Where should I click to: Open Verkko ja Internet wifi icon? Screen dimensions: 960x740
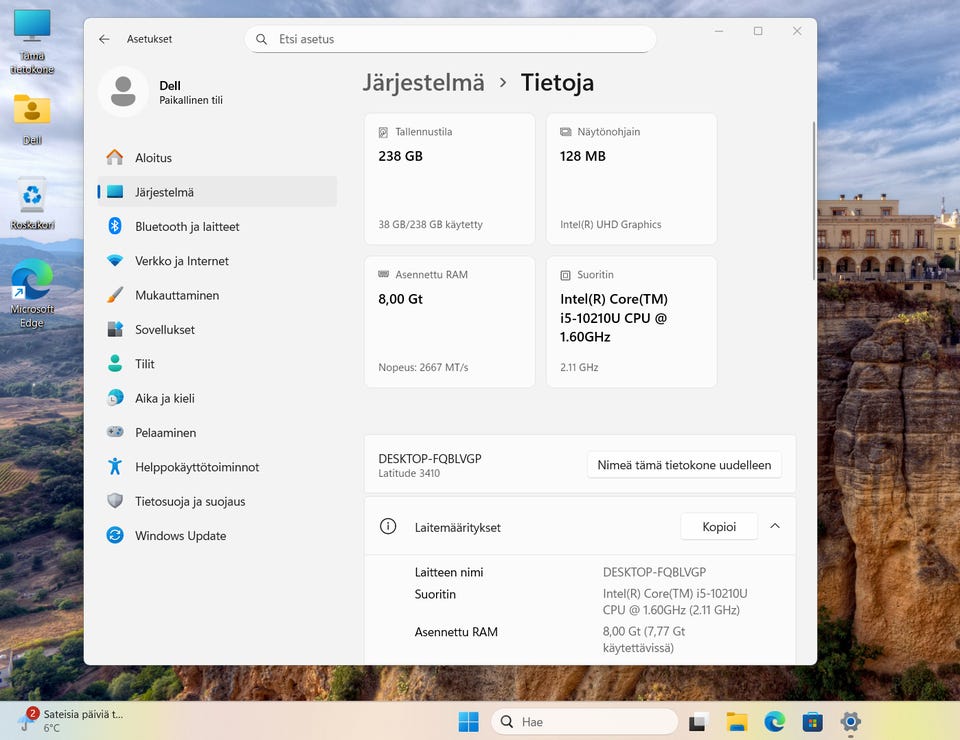pos(115,261)
